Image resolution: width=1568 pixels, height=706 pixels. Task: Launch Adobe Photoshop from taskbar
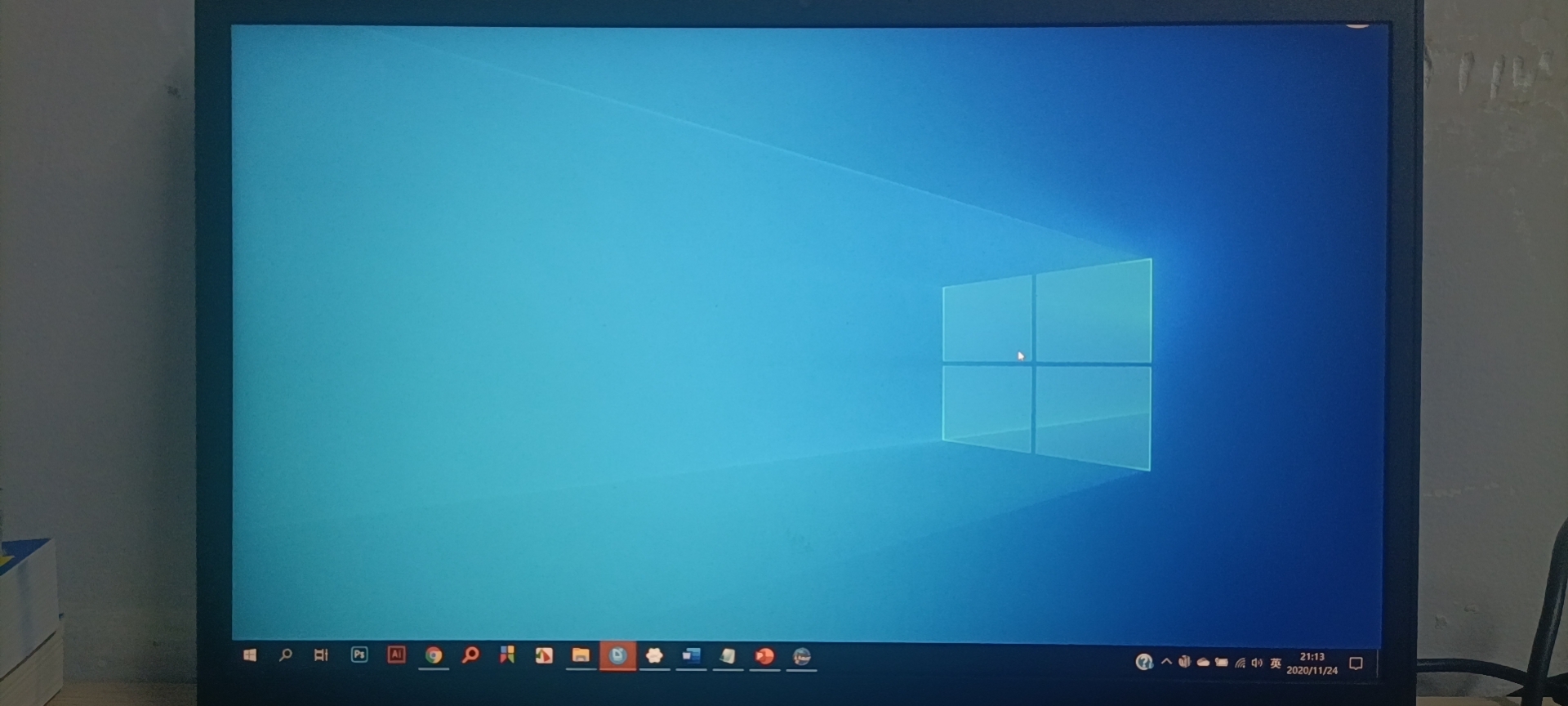tap(359, 655)
